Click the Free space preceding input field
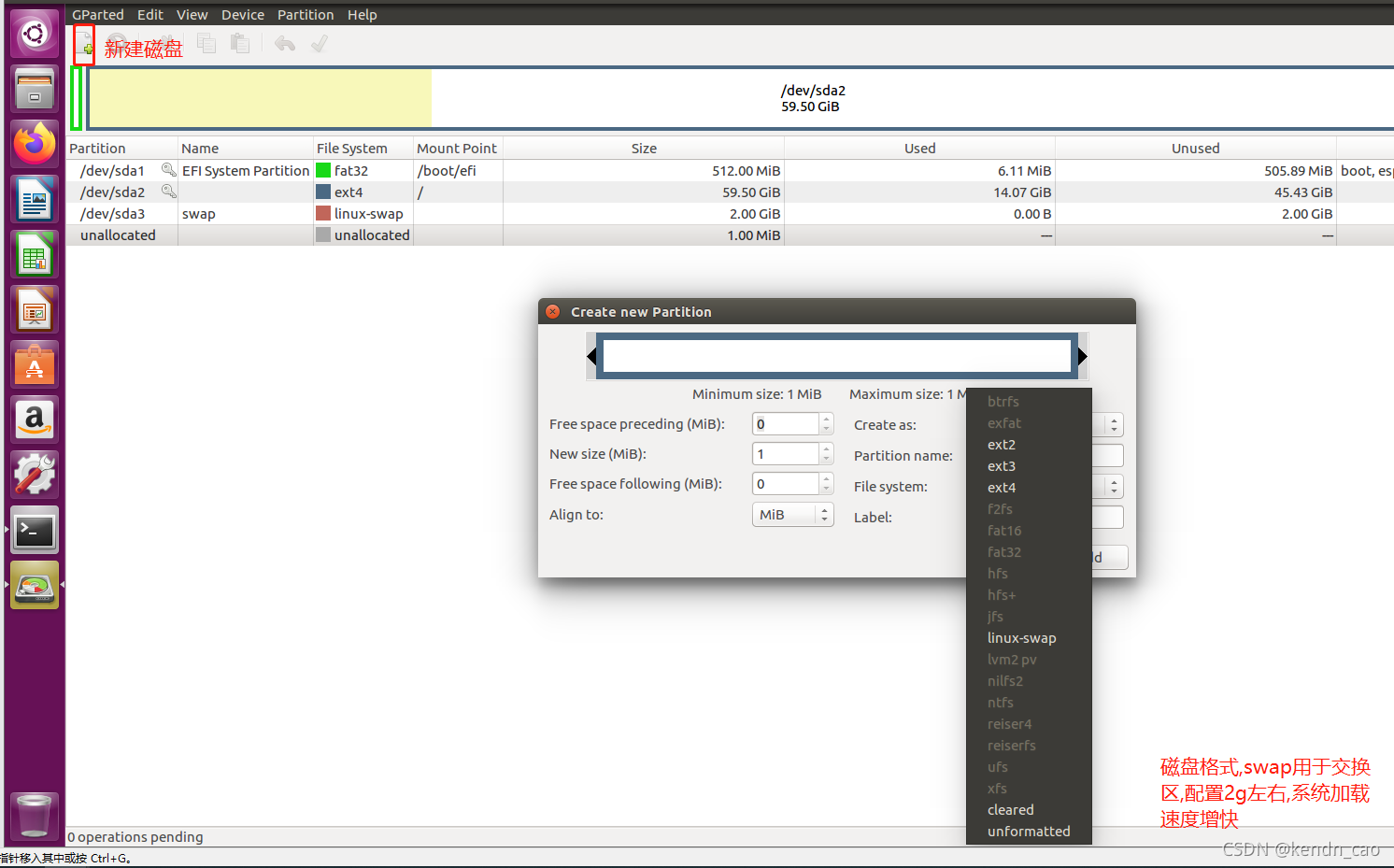The image size is (1394, 868). [x=786, y=424]
